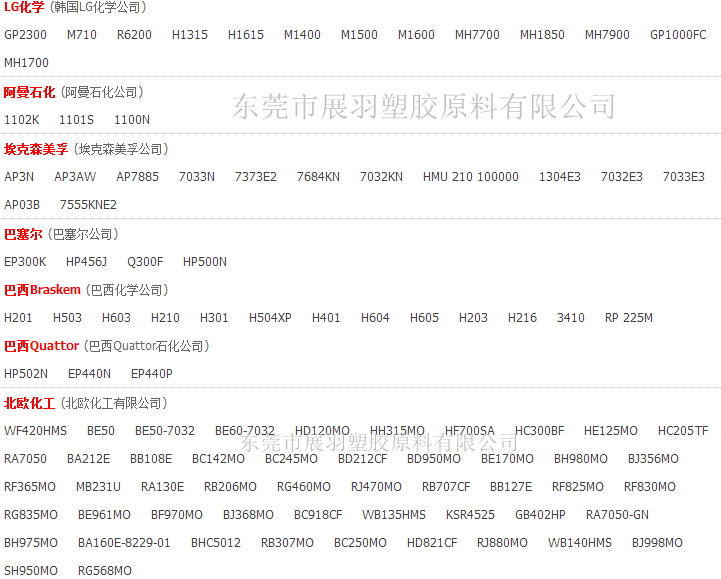
Task: Select the WF420HMS grade link
Action: (x=35, y=431)
